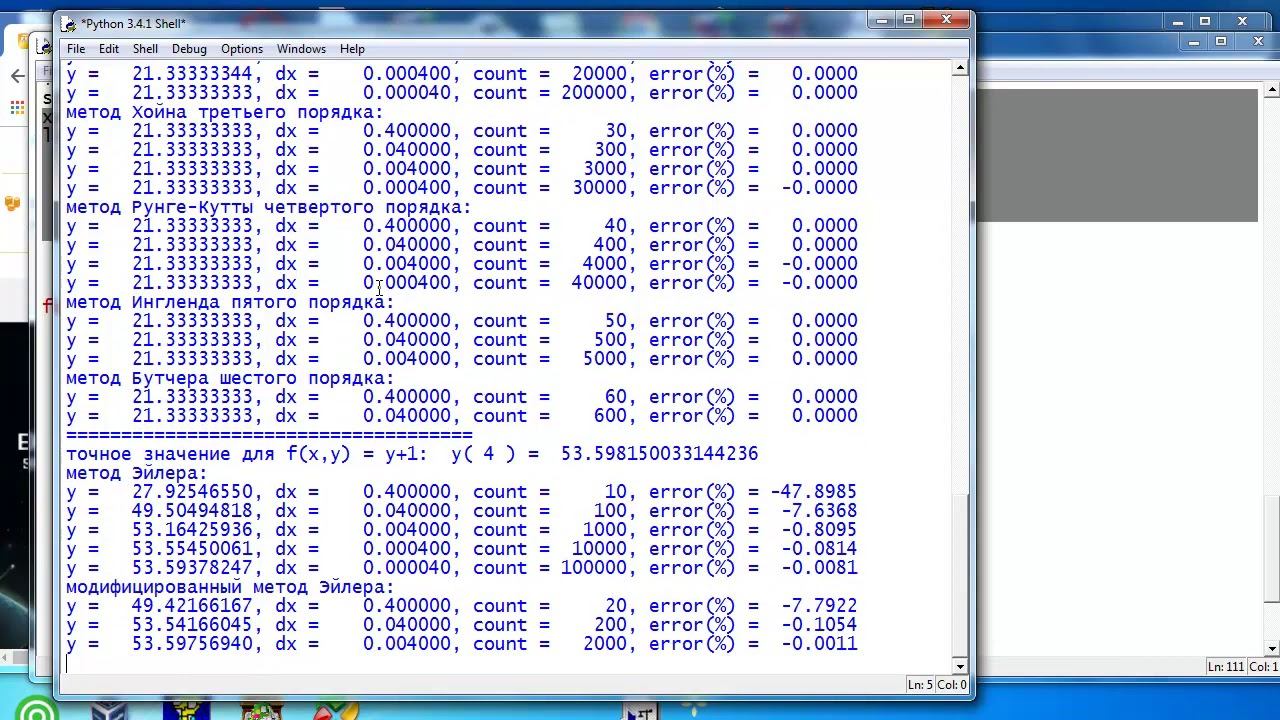1280x720 pixels.
Task: Open the Debug menu
Action: pos(189,49)
